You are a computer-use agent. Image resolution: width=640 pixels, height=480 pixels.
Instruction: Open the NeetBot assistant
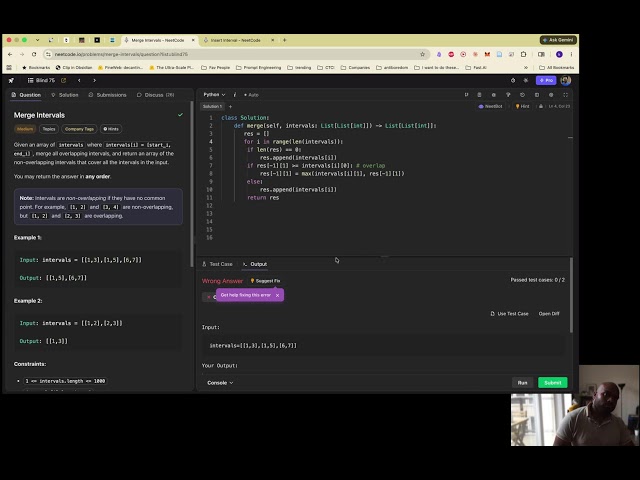click(490, 106)
